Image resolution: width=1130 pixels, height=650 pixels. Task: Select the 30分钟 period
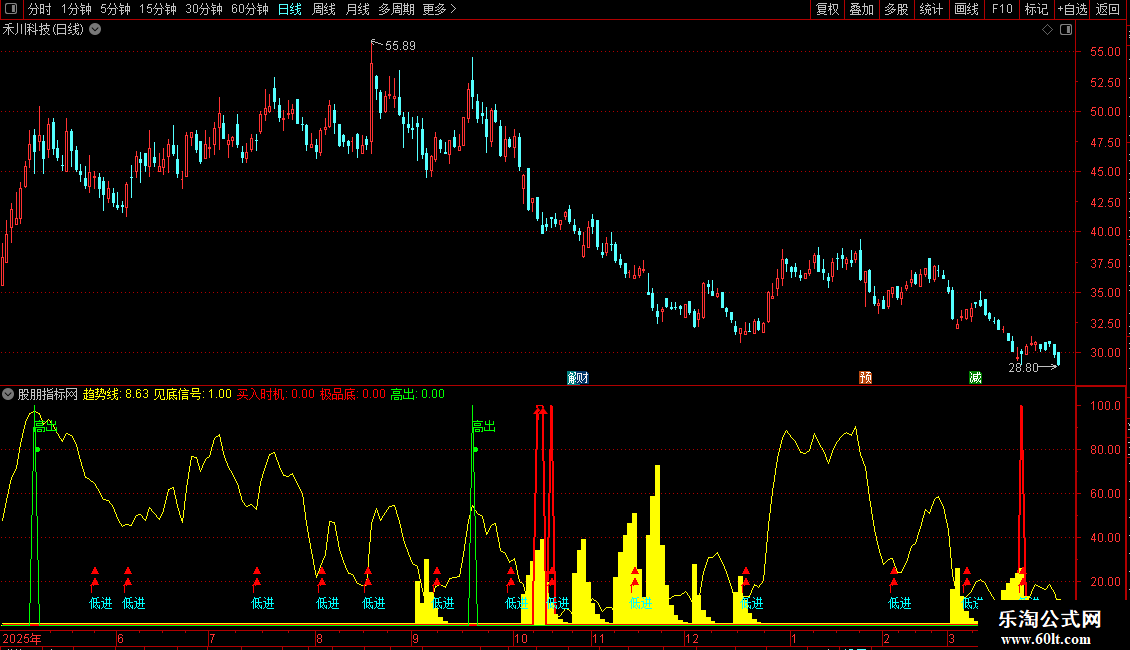pyautogui.click(x=203, y=9)
